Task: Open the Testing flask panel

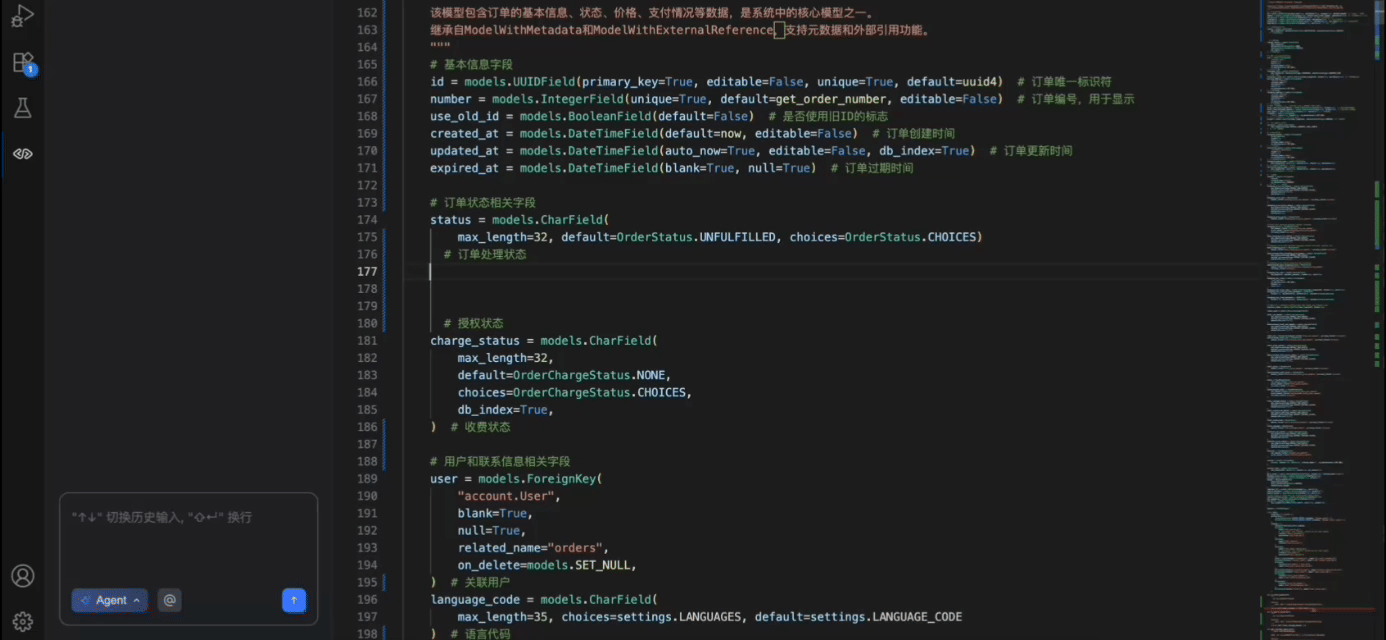Action: 23,108
